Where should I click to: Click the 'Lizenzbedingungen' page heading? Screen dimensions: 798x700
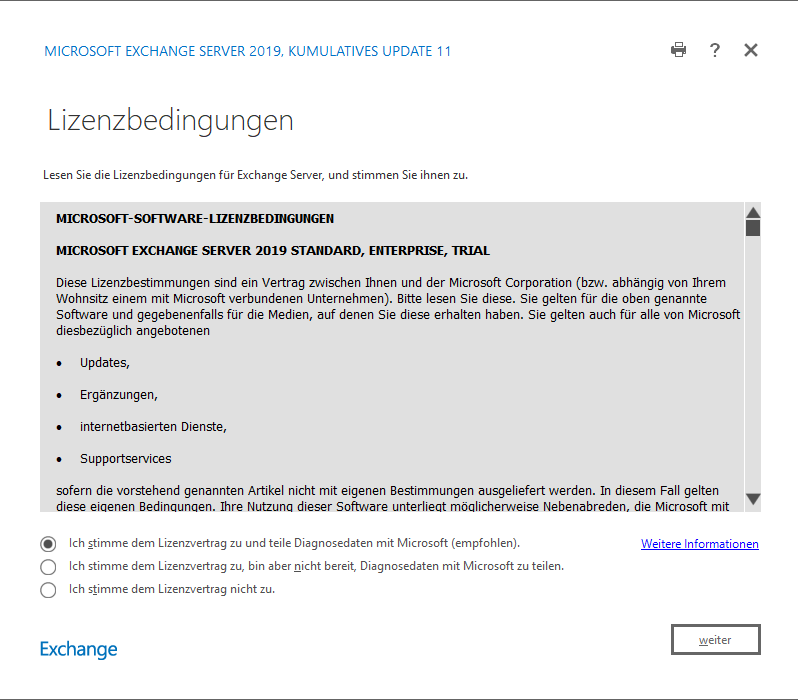coord(170,121)
